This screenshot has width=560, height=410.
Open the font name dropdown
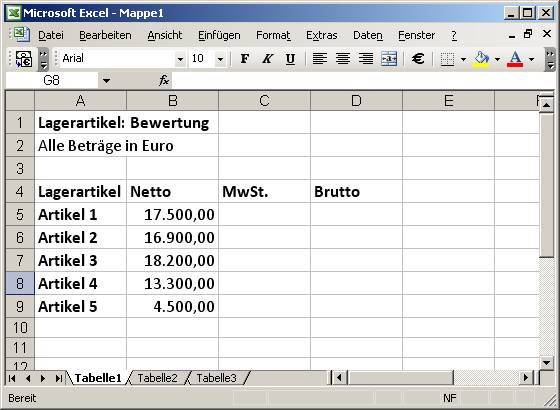pyautogui.click(x=180, y=59)
